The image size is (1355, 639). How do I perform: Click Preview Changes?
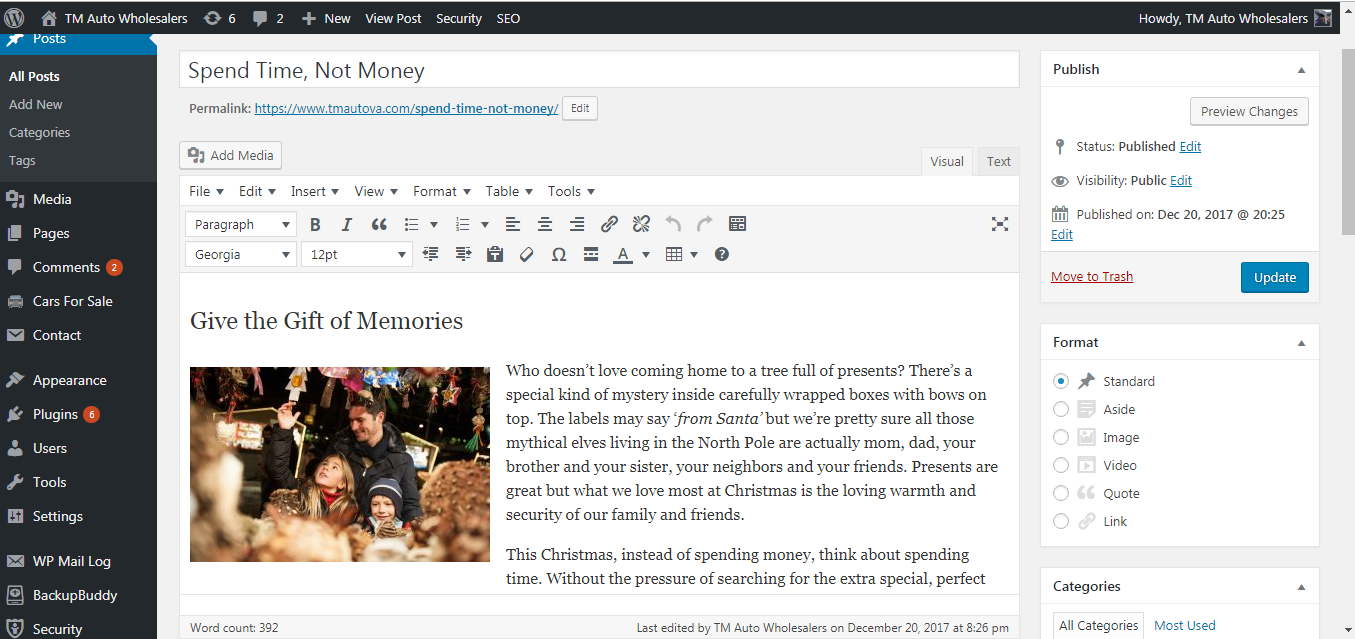coord(1249,111)
